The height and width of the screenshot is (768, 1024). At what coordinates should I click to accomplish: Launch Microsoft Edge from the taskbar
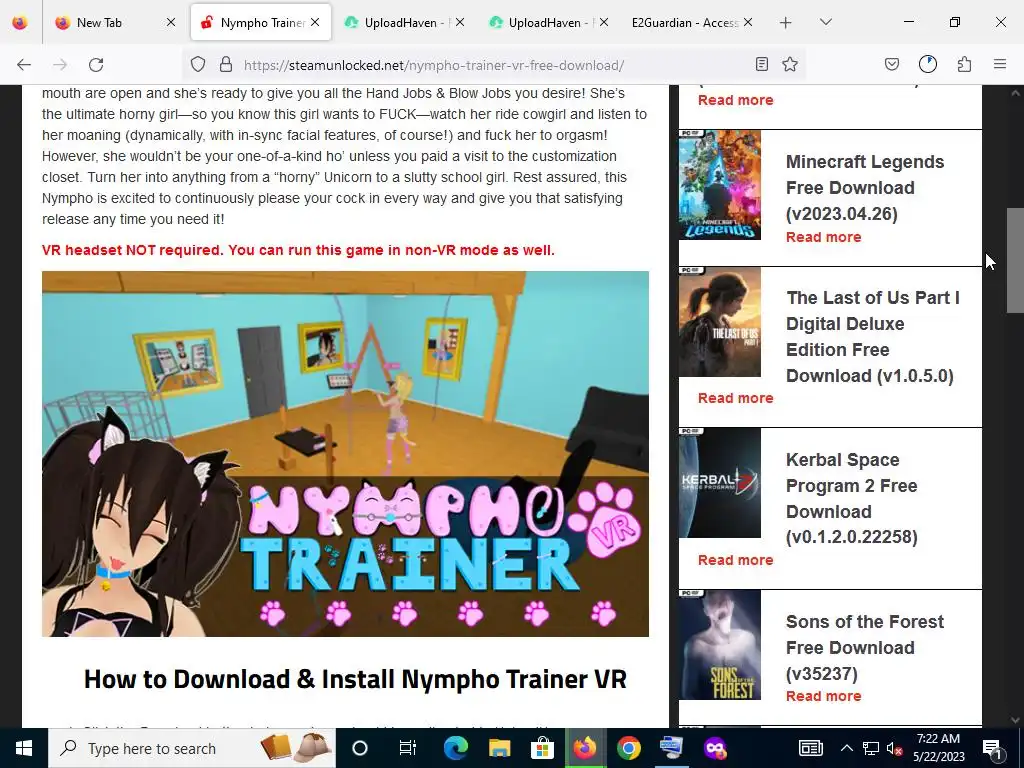pos(456,748)
